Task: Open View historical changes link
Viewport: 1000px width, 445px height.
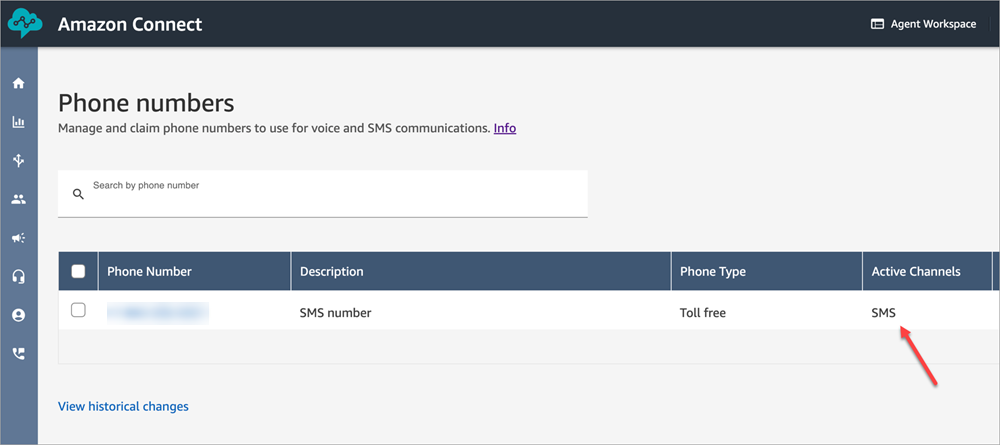Action: click(x=123, y=406)
